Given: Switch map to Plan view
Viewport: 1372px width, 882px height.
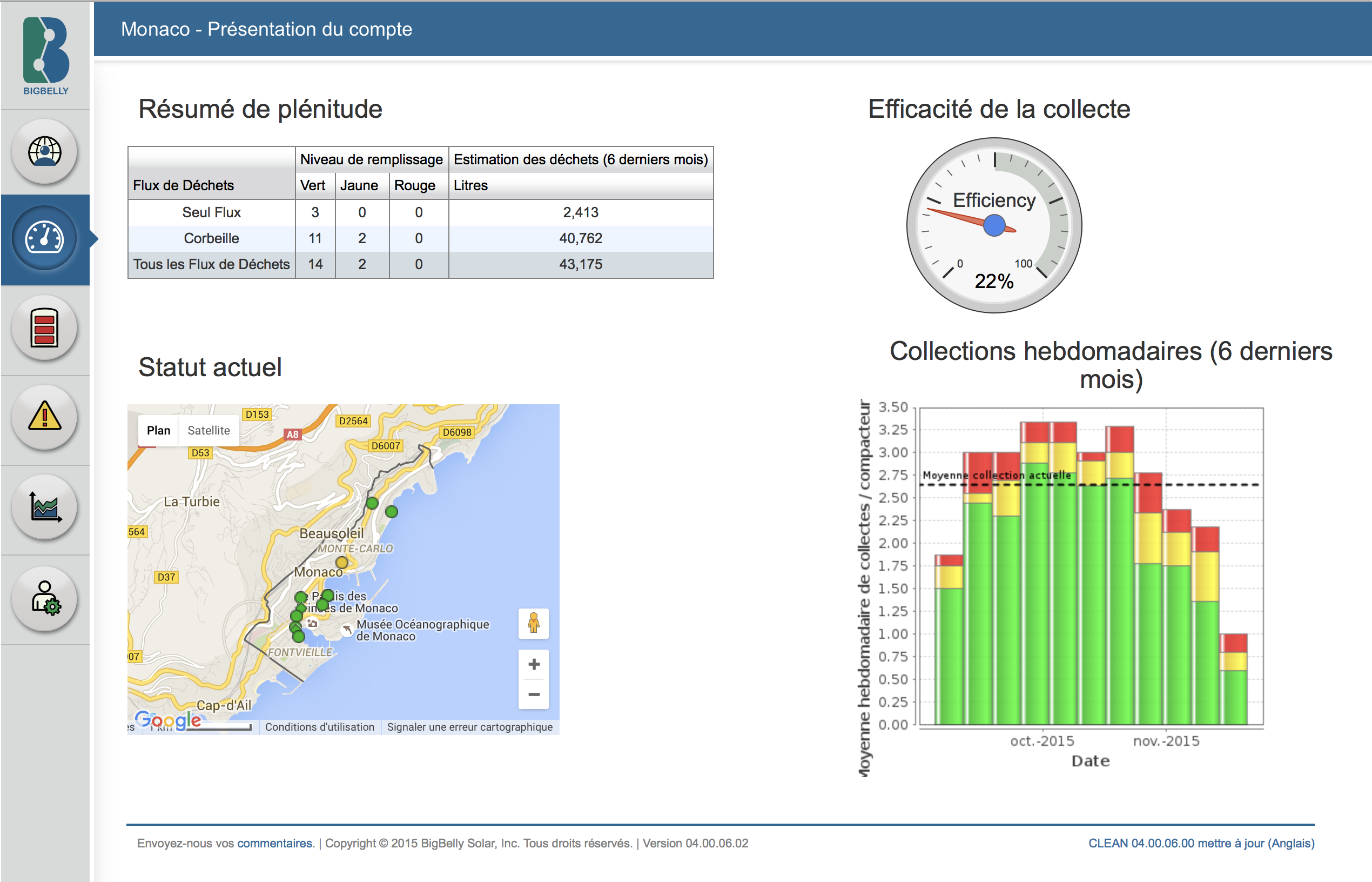Looking at the screenshot, I should point(159,430).
